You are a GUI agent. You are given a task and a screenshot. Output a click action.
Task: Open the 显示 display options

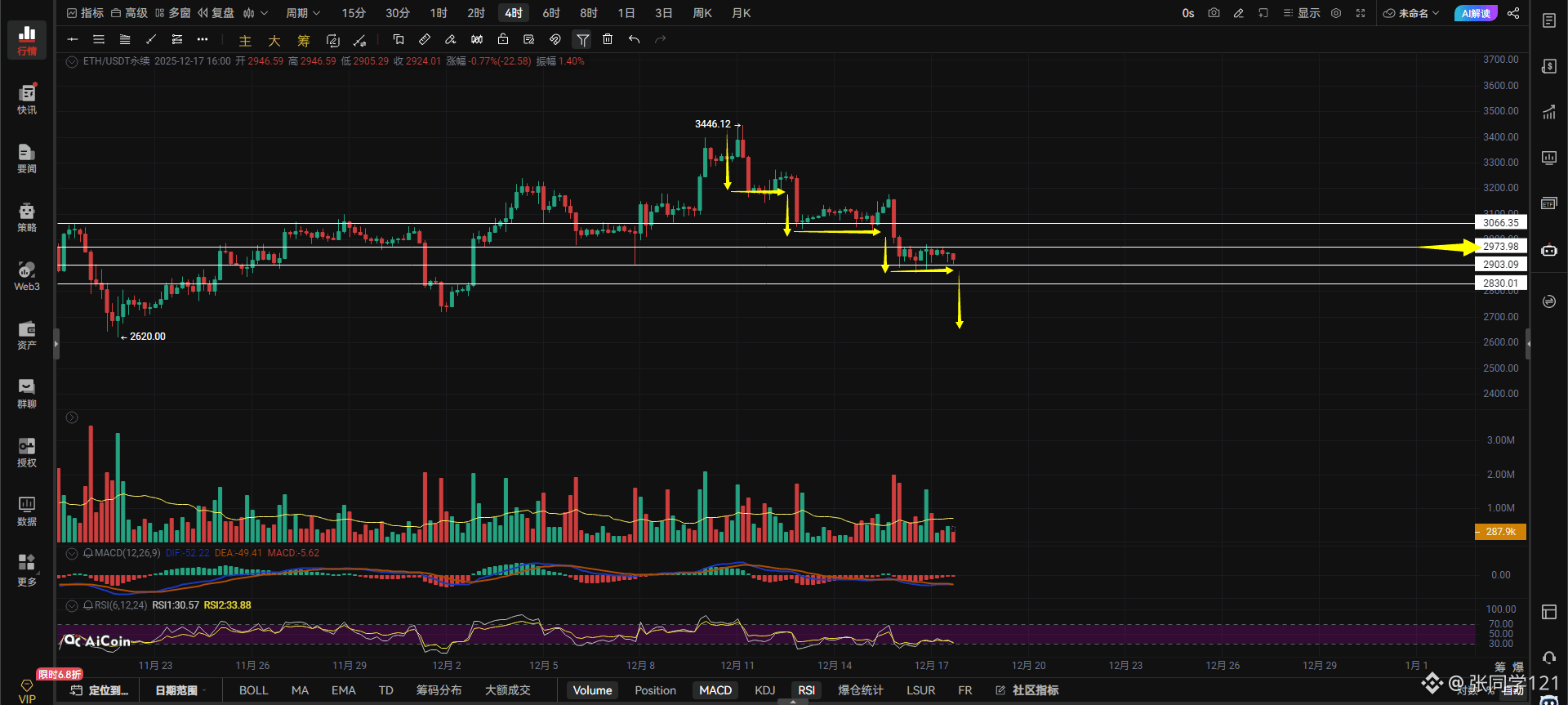pyautogui.click(x=1302, y=13)
